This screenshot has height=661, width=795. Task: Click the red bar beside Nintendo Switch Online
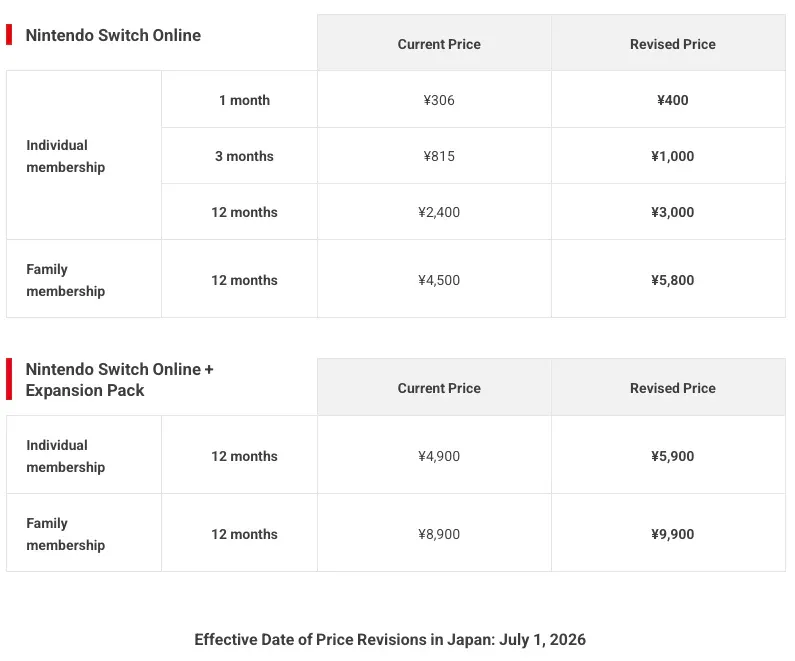point(9,34)
